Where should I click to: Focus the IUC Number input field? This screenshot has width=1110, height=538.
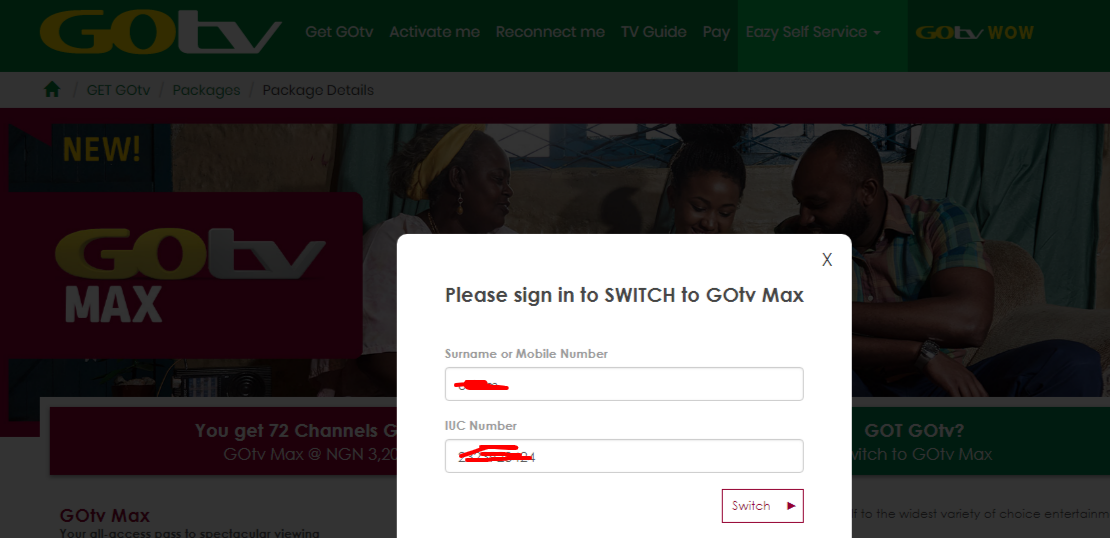point(624,456)
